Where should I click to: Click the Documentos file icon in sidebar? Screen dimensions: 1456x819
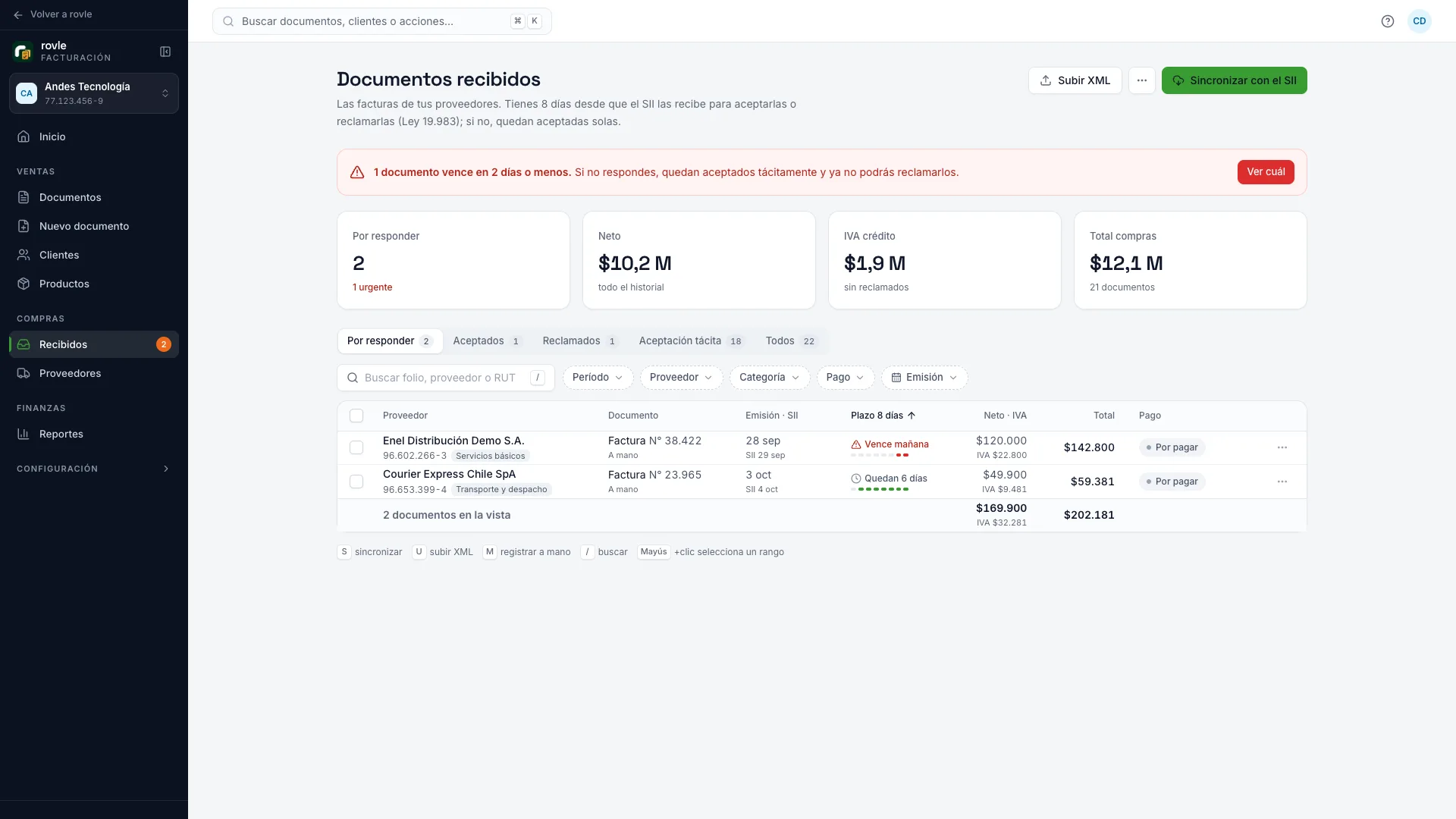[x=24, y=197]
